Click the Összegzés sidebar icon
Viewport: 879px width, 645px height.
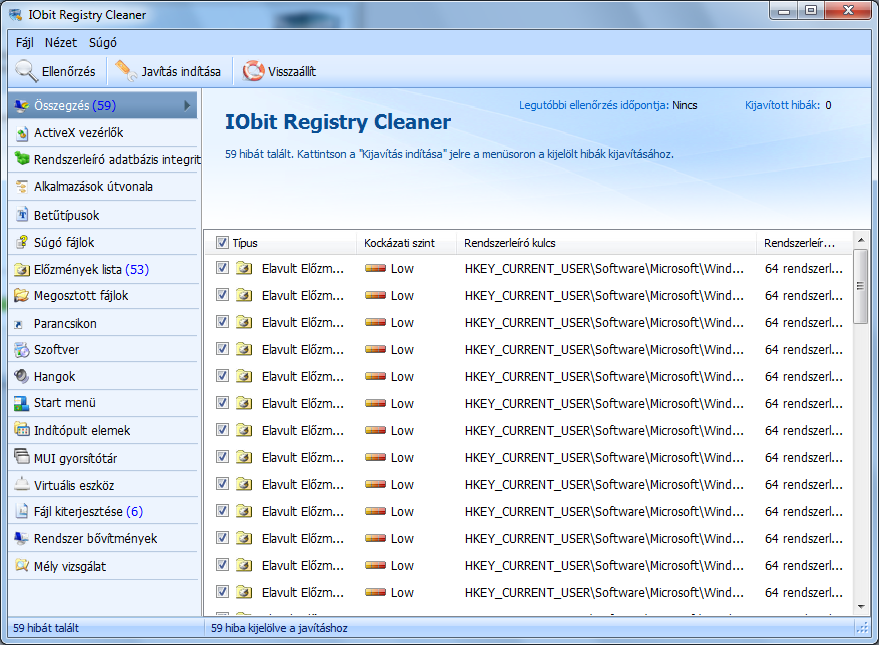(x=21, y=105)
